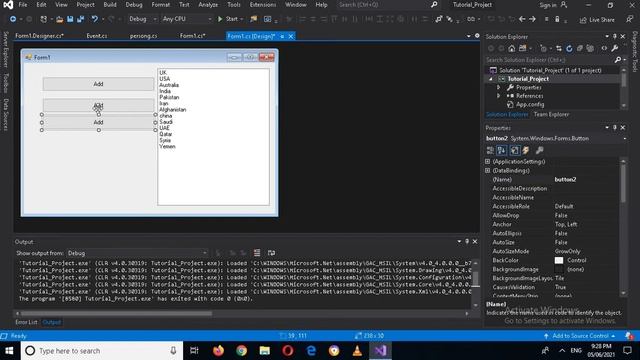The width and height of the screenshot is (640, 360).
Task: Click the Home icon in Solution Explorer
Action: tap(511, 49)
